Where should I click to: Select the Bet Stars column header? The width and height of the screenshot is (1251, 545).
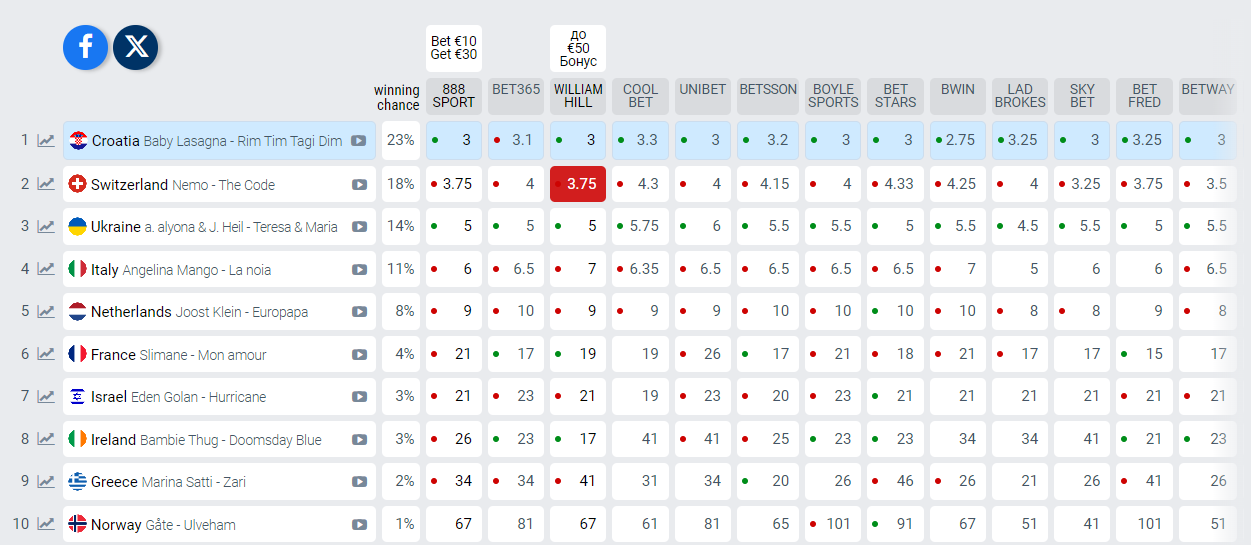(895, 96)
